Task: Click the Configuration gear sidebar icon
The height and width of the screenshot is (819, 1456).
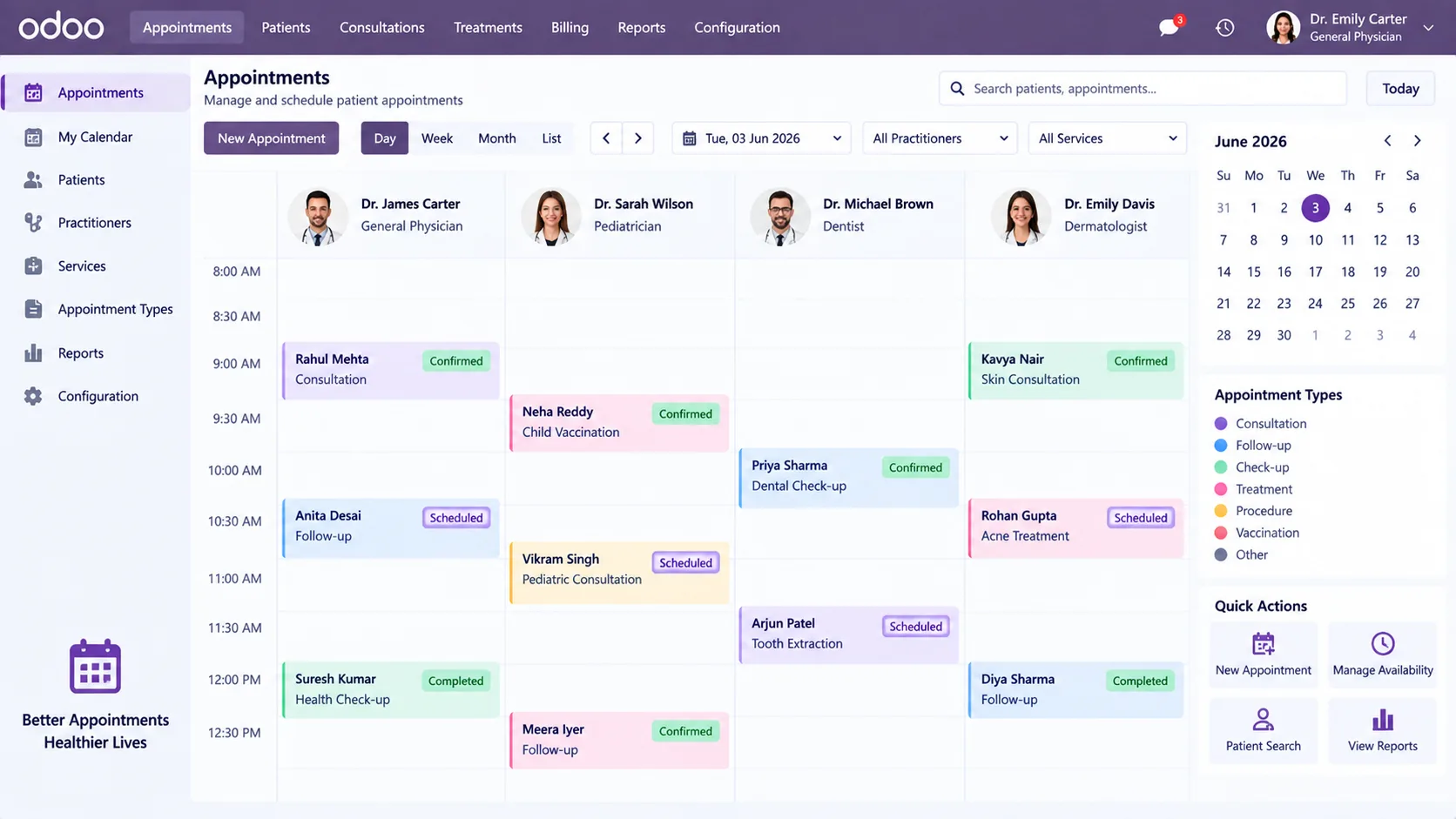Action: [33, 396]
